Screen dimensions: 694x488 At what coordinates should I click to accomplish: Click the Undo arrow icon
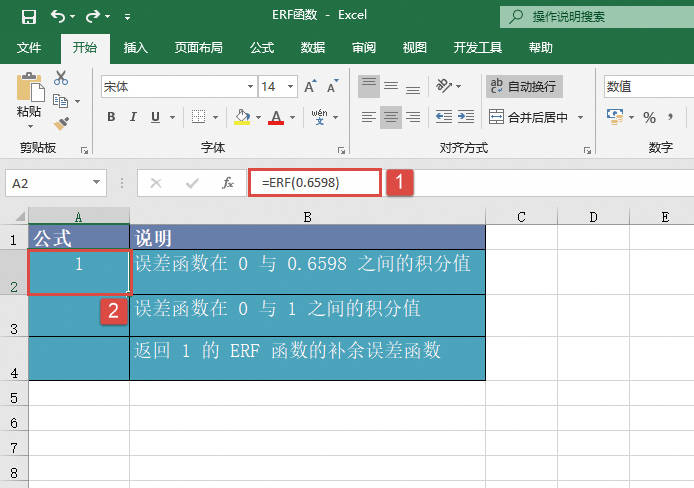58,16
